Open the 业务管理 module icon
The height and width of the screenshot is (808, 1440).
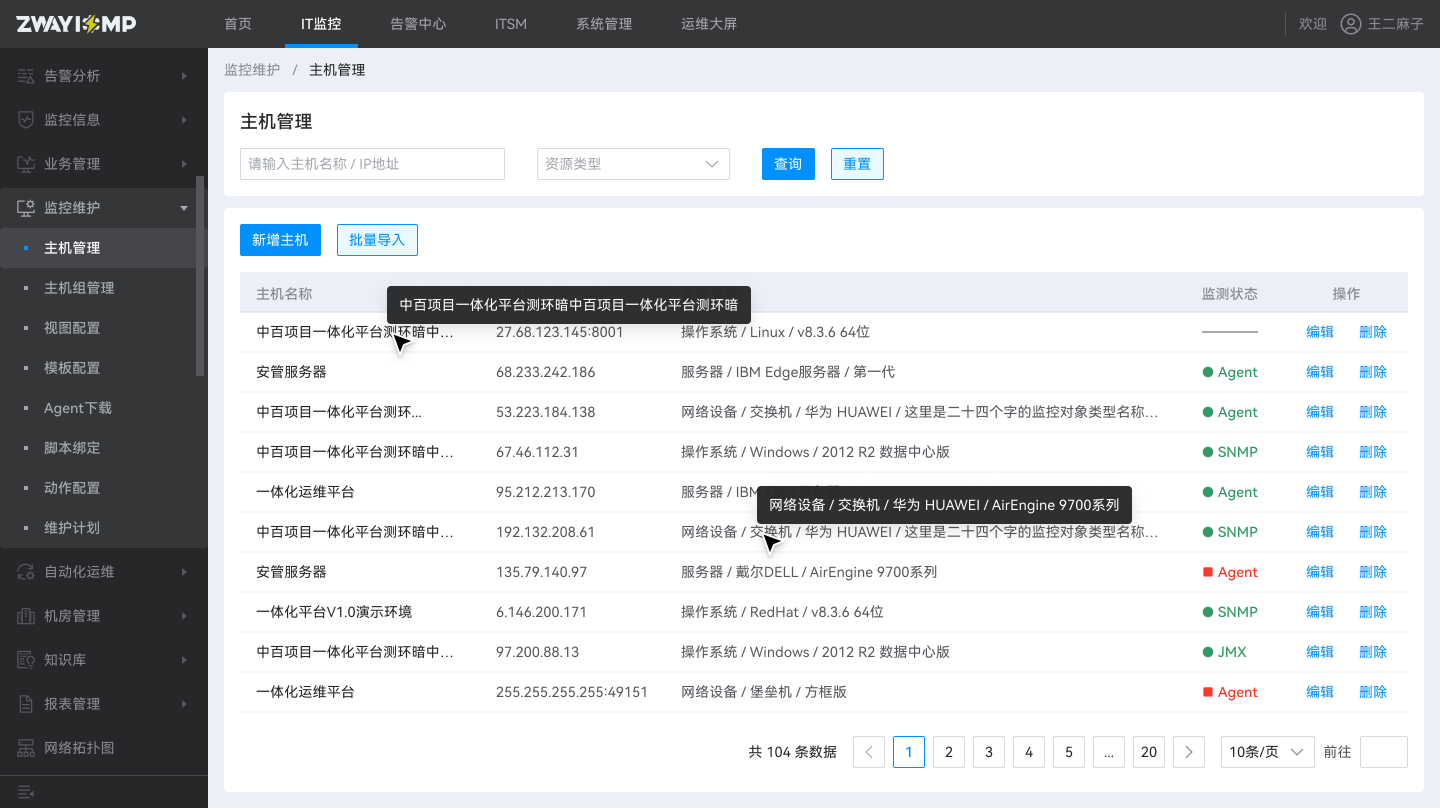pyautogui.click(x=26, y=163)
